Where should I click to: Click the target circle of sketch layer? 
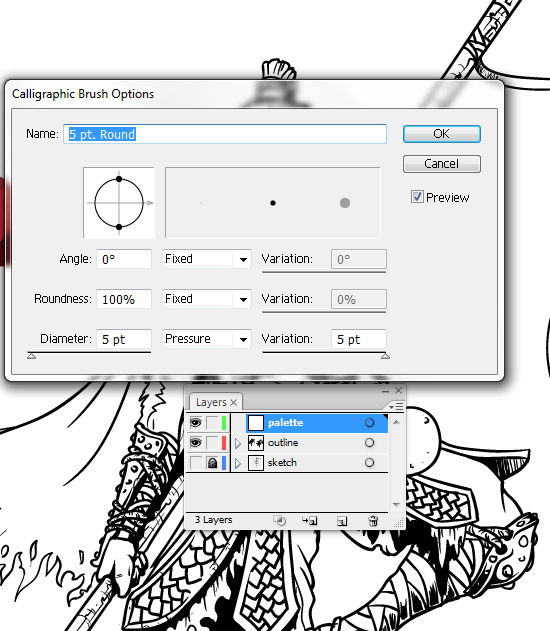(x=369, y=462)
